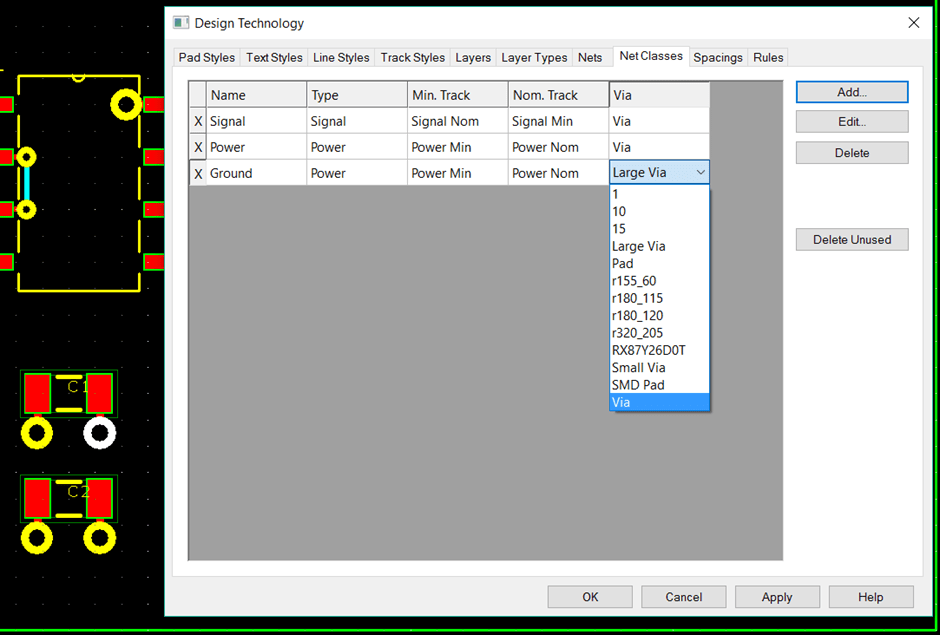Image resolution: width=940 pixels, height=635 pixels.
Task: Toggle the X marker of Ground row
Action: pyautogui.click(x=198, y=173)
